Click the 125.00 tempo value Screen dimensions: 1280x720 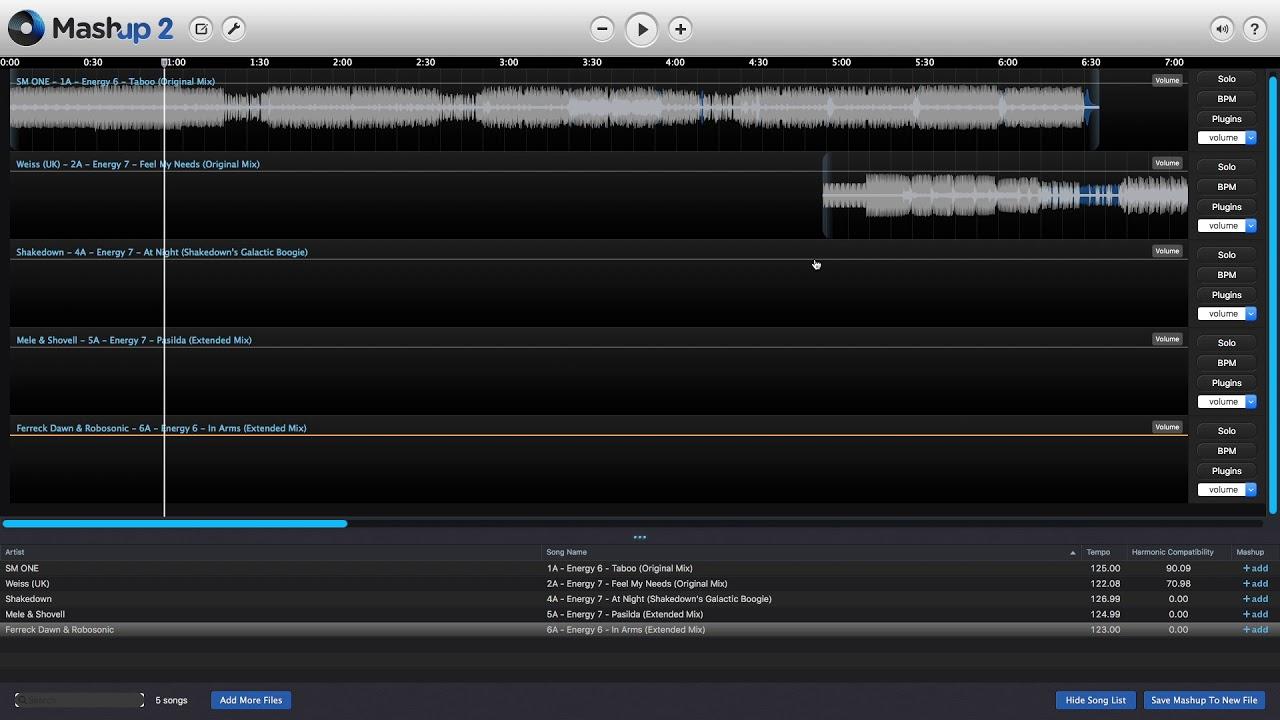[1105, 568]
